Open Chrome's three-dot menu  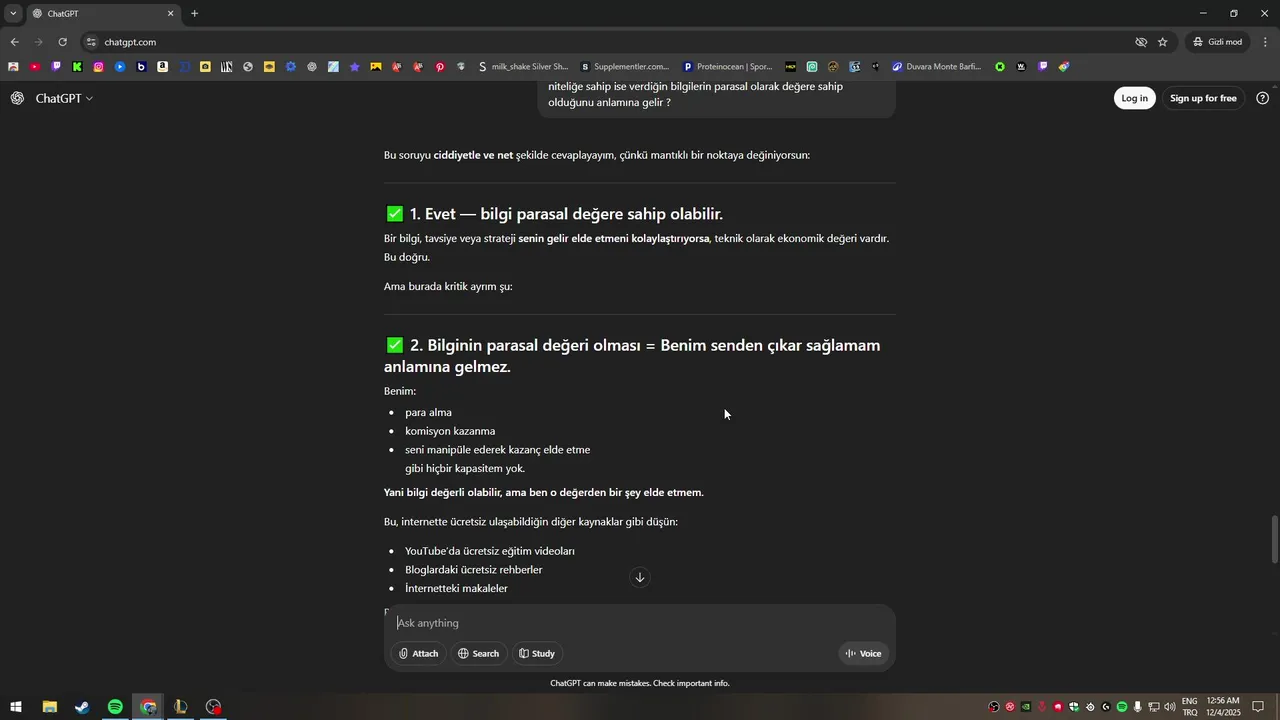(x=1266, y=42)
